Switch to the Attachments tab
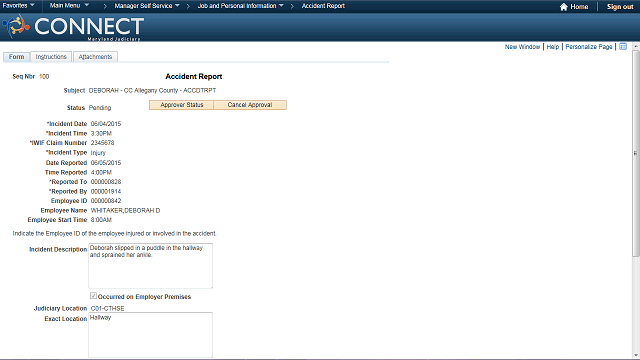The width and height of the screenshot is (640, 360). pos(96,57)
